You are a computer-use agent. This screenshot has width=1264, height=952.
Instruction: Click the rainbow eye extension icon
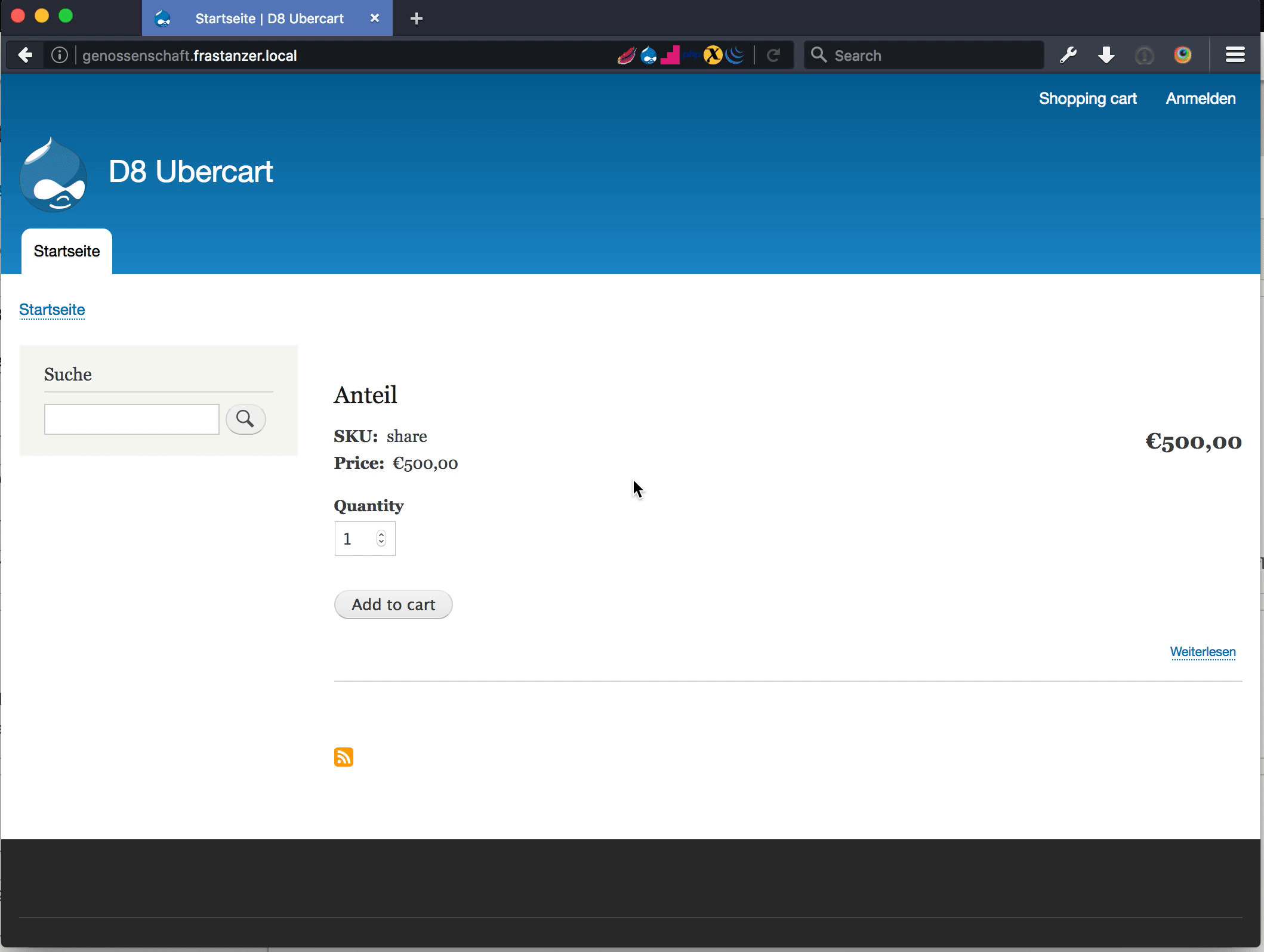(1183, 55)
